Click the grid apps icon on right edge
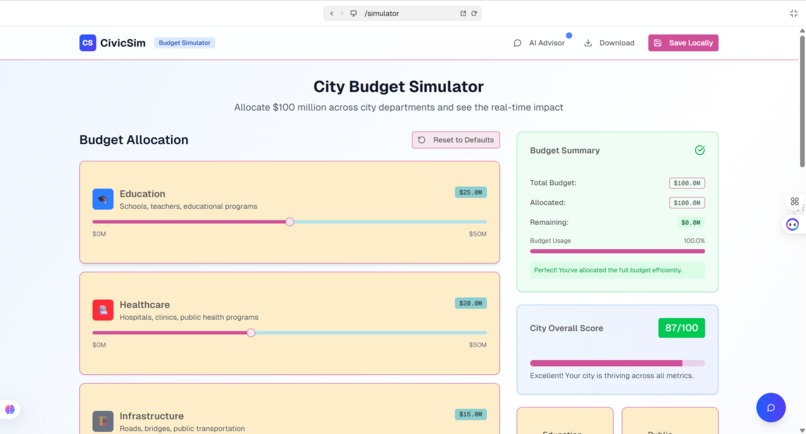 tap(795, 202)
